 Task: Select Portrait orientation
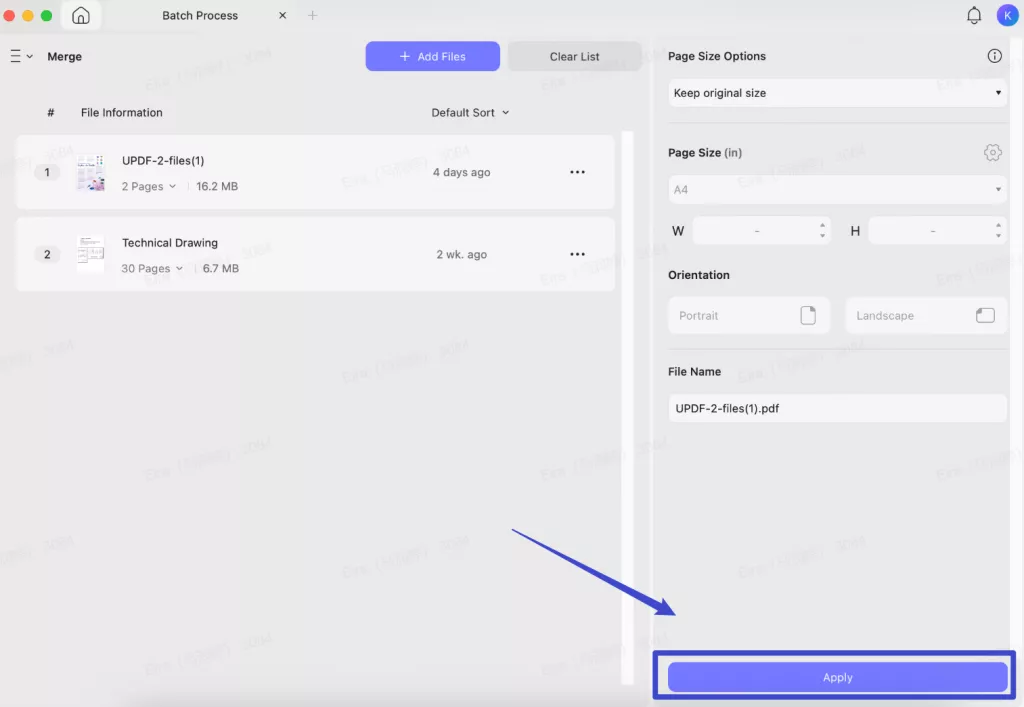coord(748,315)
